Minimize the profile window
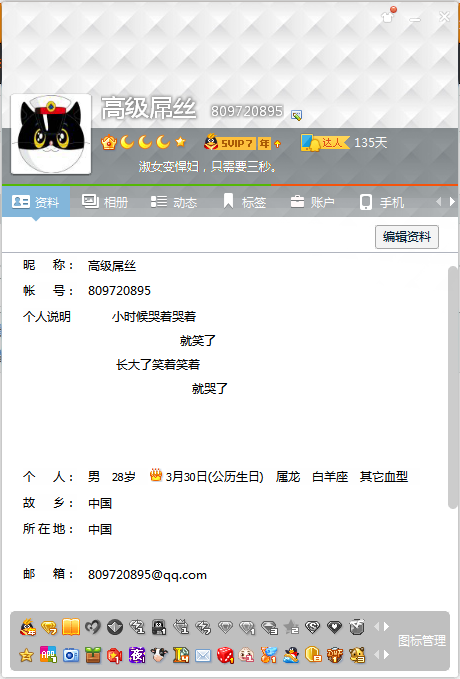 click(x=415, y=19)
